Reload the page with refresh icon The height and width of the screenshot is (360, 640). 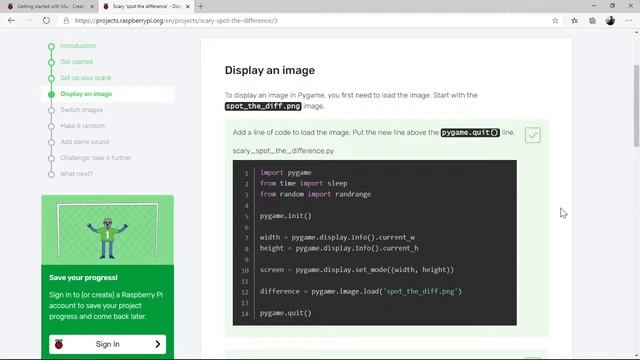[x=46, y=20]
